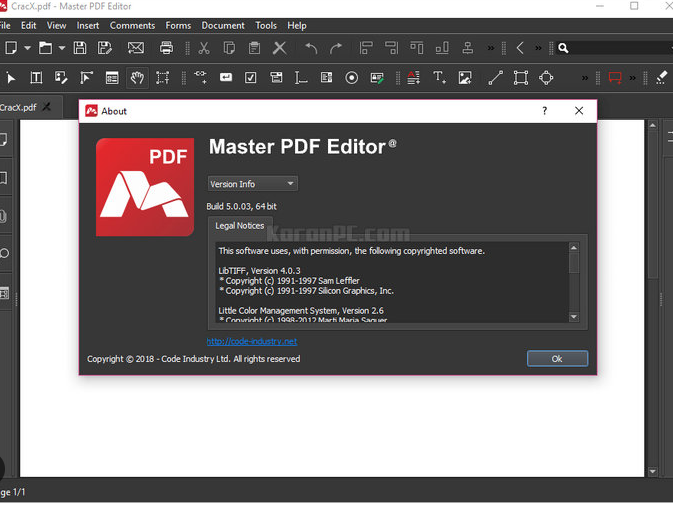Image resolution: width=673 pixels, height=506 pixels.
Task: Insert a checkbox form field tool
Action: (x=251, y=78)
